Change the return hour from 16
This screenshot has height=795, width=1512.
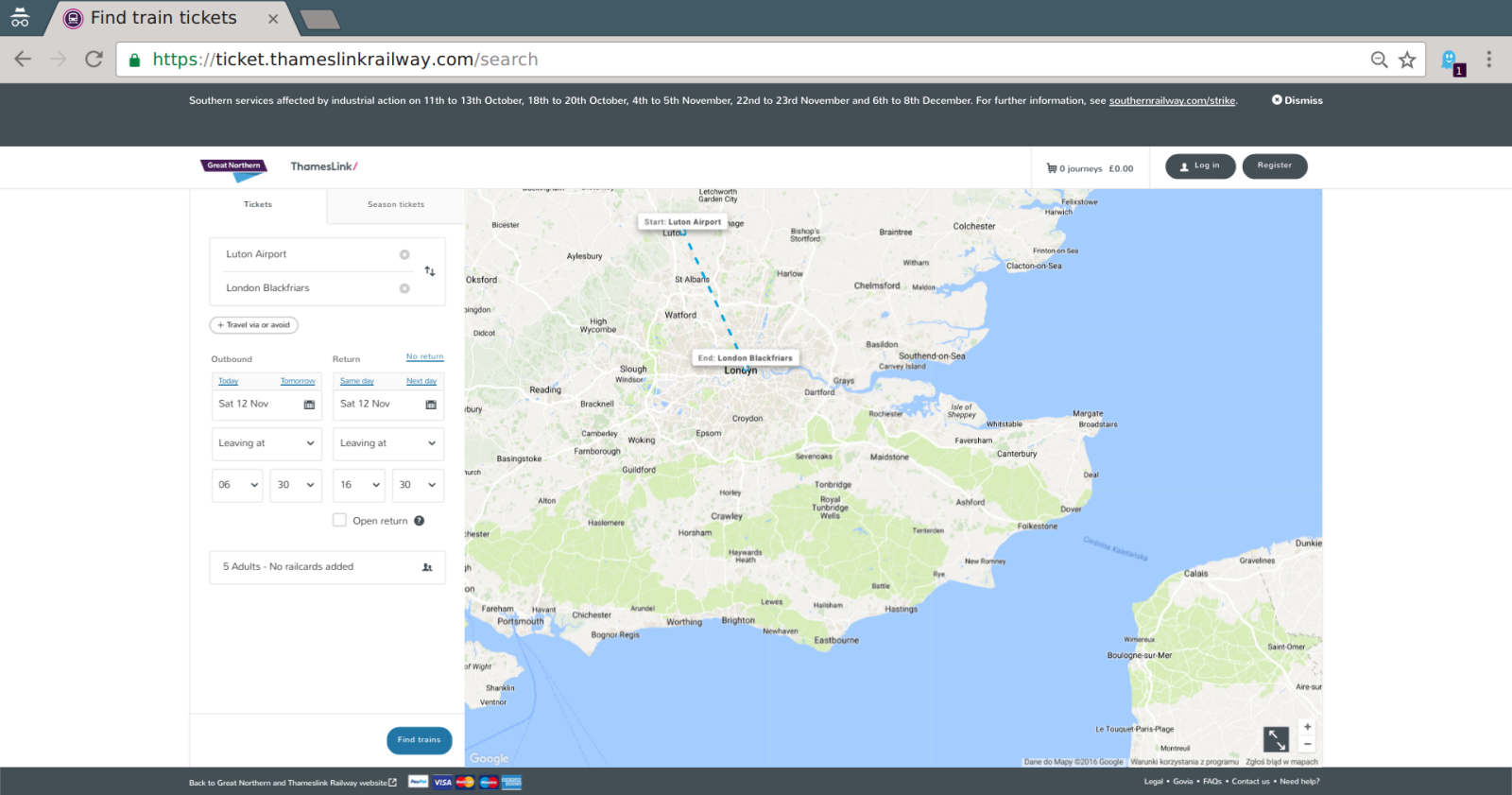359,485
